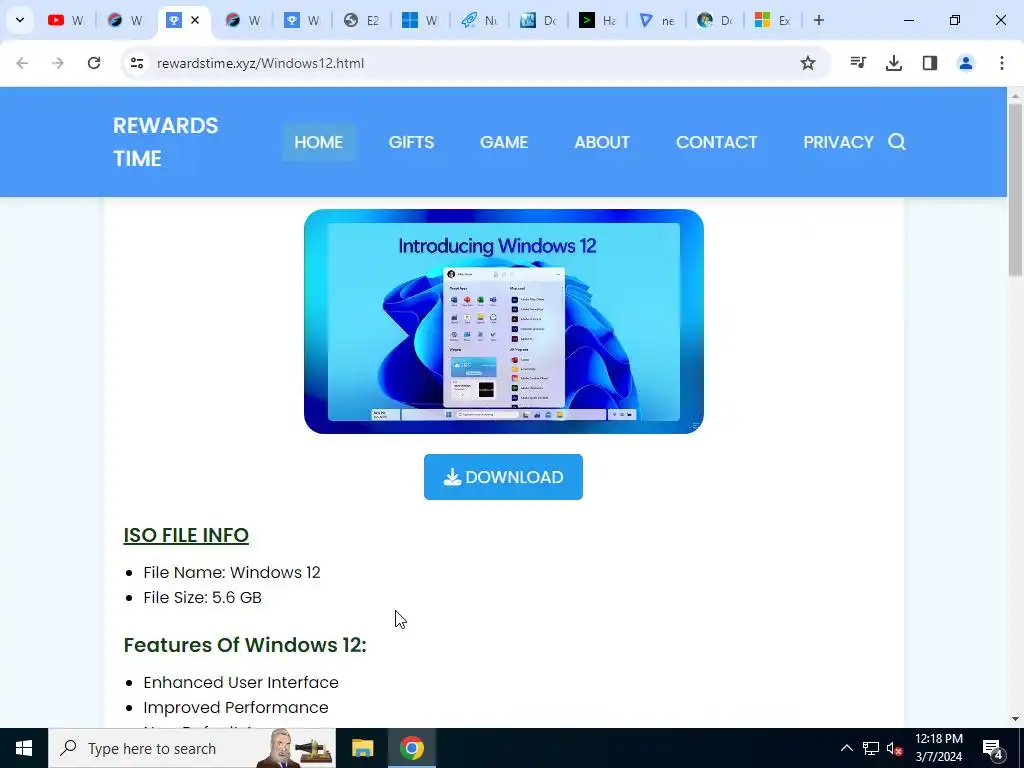Open the HOME menu item
1024x768 pixels.
[319, 142]
